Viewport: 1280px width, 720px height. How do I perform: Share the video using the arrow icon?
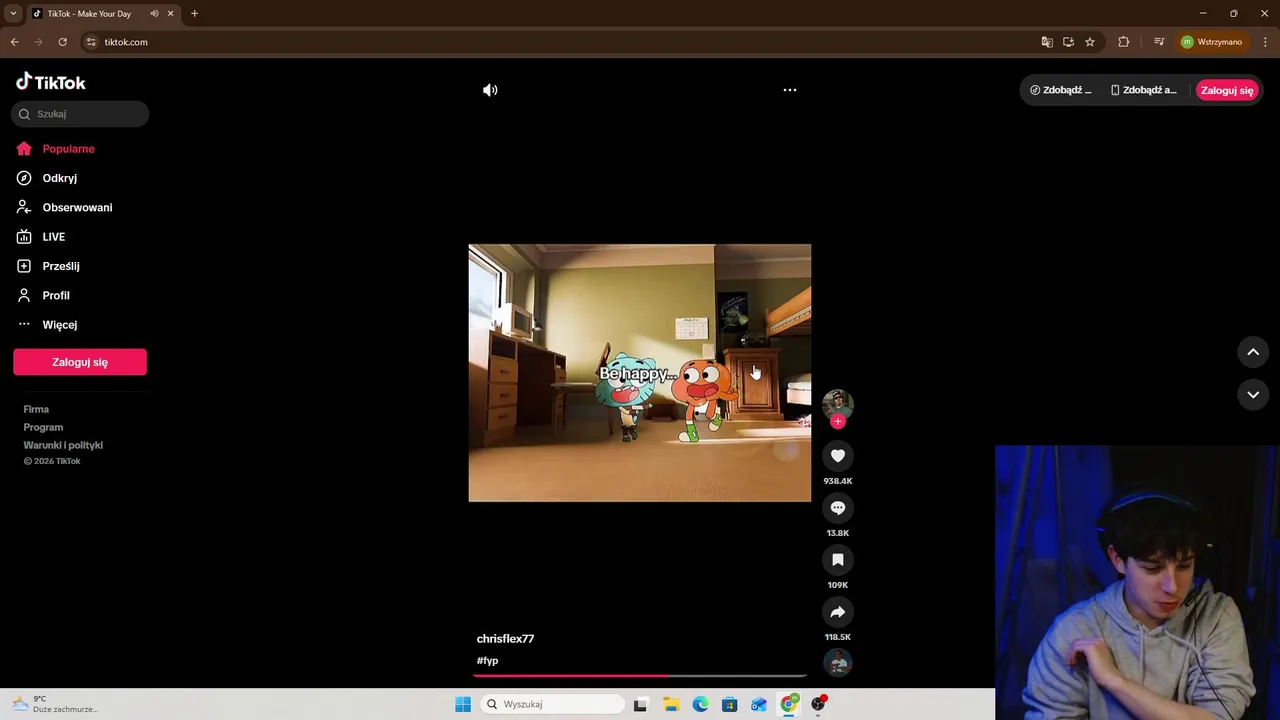[838, 612]
